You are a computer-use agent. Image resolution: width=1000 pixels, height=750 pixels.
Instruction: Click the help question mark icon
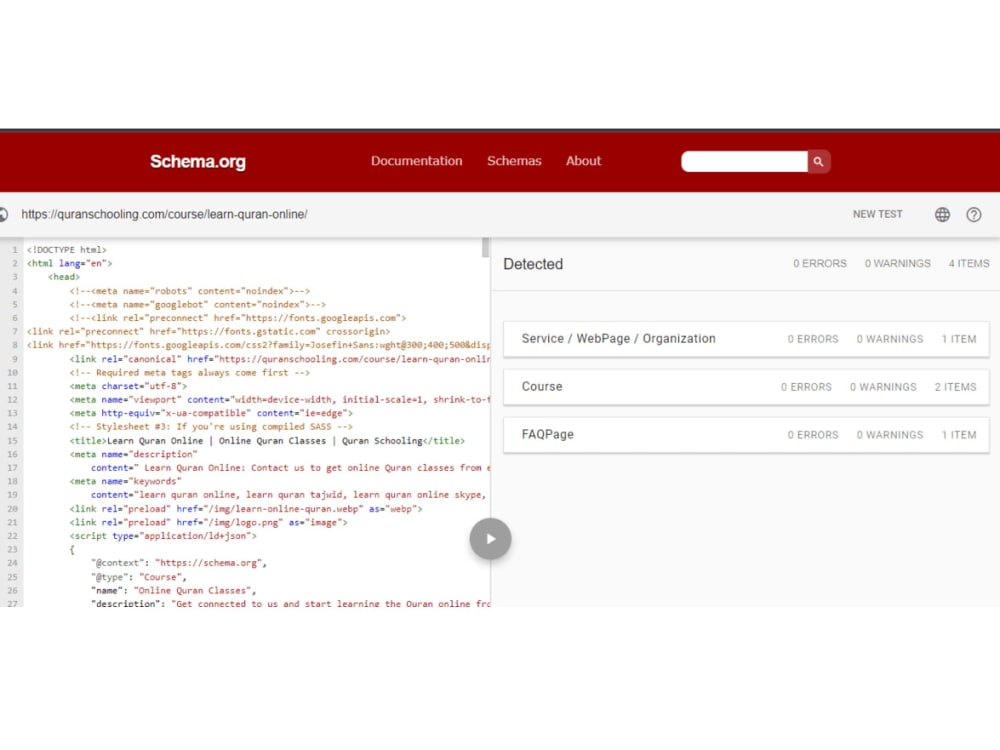pos(974,214)
